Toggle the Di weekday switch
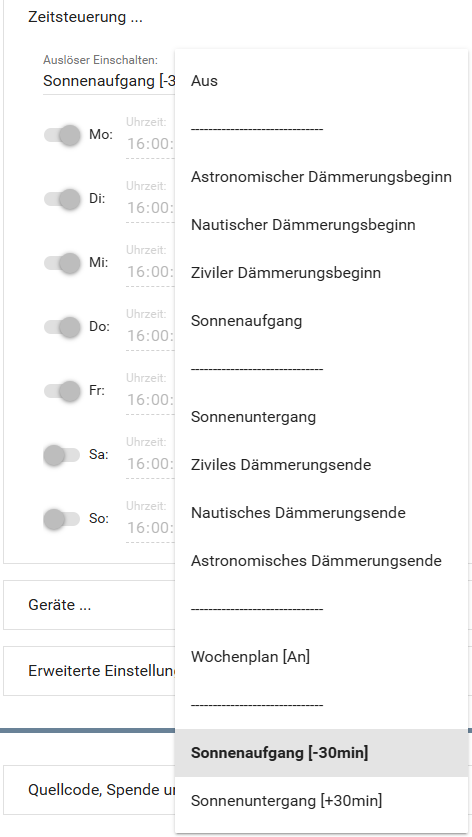Viewport: 472px width, 837px height. [x=62, y=199]
